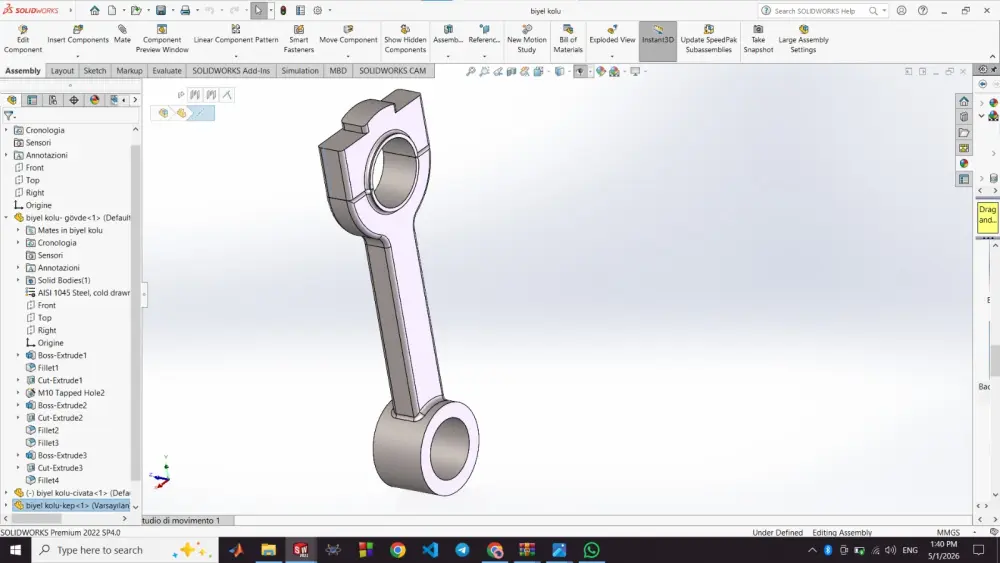Open the PropertyManager tab icon
Screen dimensions: 1000x563
(x=32, y=100)
